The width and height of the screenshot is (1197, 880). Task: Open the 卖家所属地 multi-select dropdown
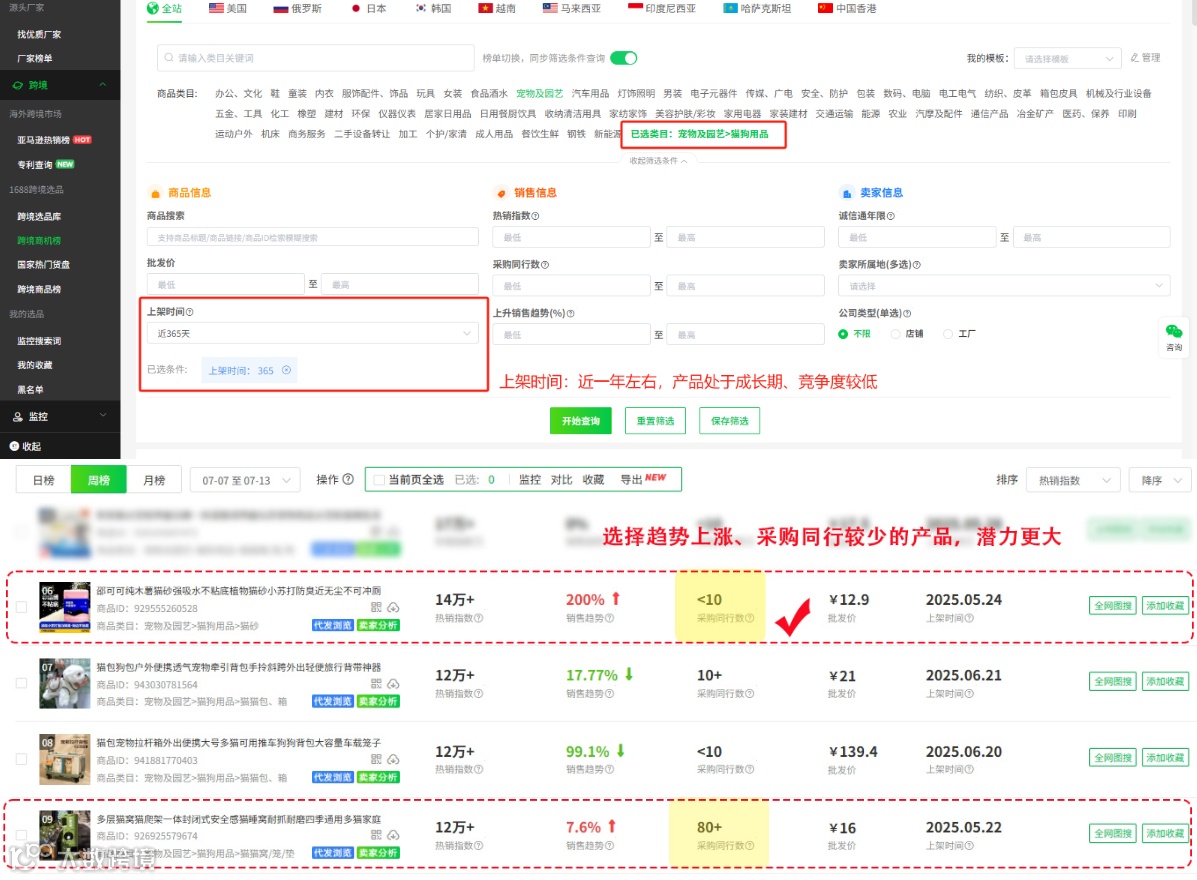[x=1004, y=285]
